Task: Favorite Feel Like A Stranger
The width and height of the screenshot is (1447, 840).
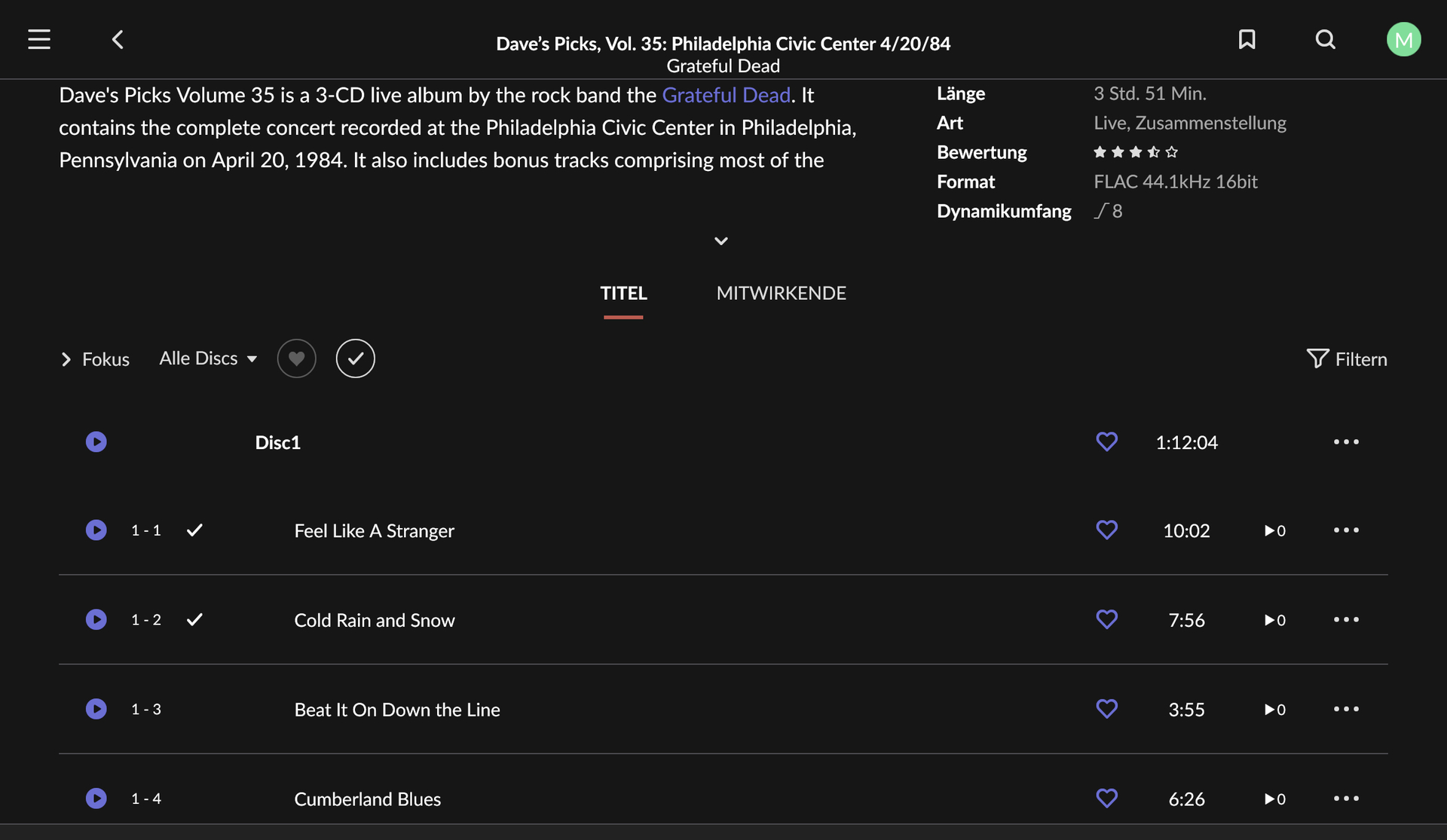Action: point(1106,530)
